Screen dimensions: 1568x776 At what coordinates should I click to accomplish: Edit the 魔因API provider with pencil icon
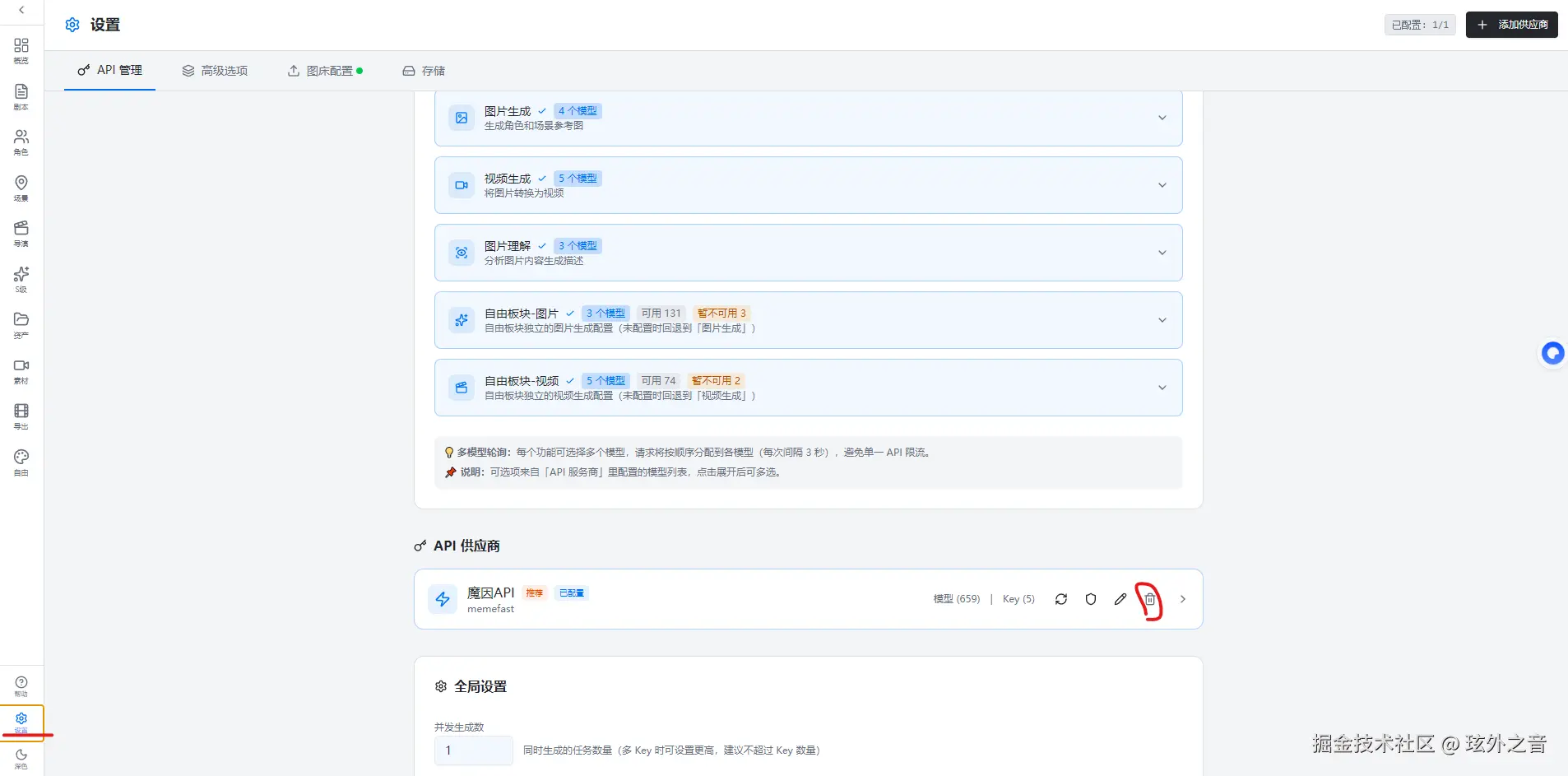click(1120, 599)
